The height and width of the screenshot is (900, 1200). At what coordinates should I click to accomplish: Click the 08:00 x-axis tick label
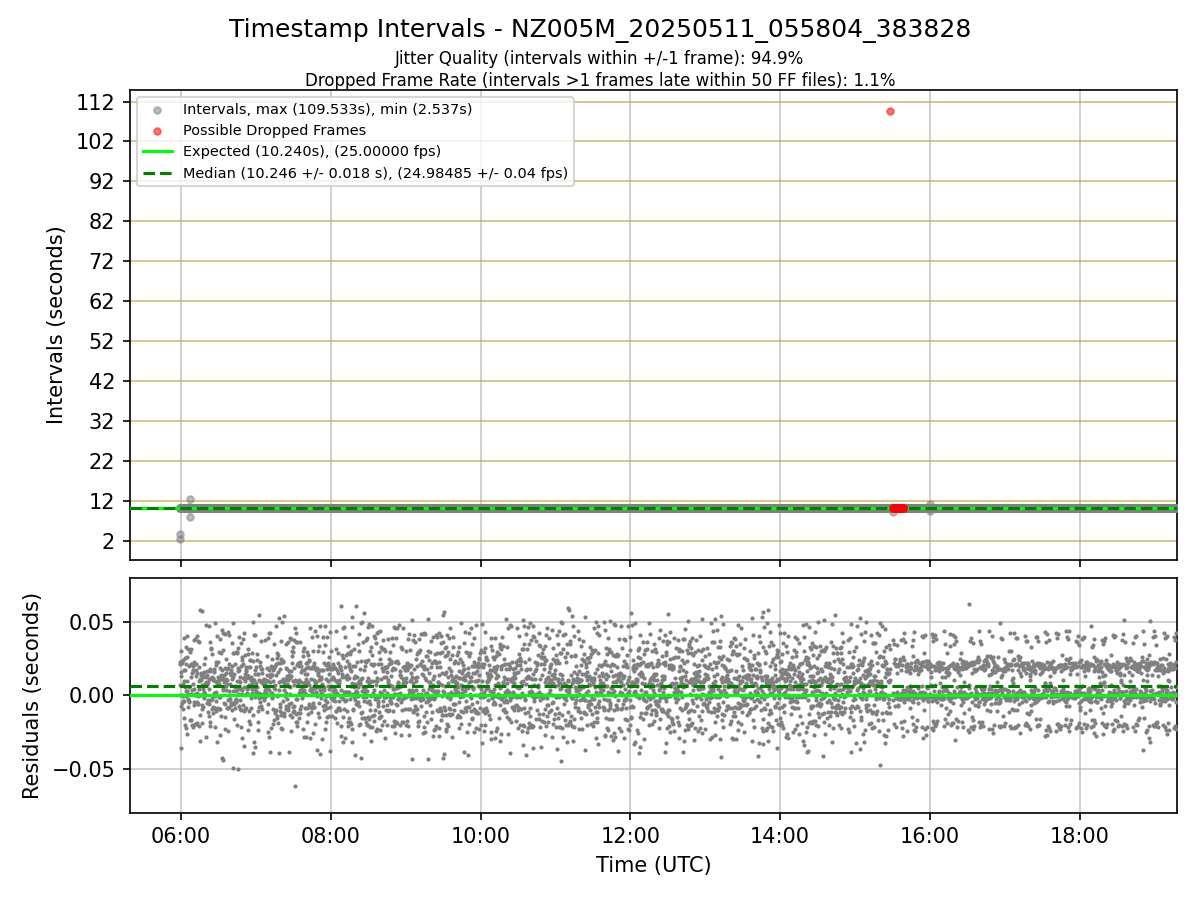coord(330,834)
